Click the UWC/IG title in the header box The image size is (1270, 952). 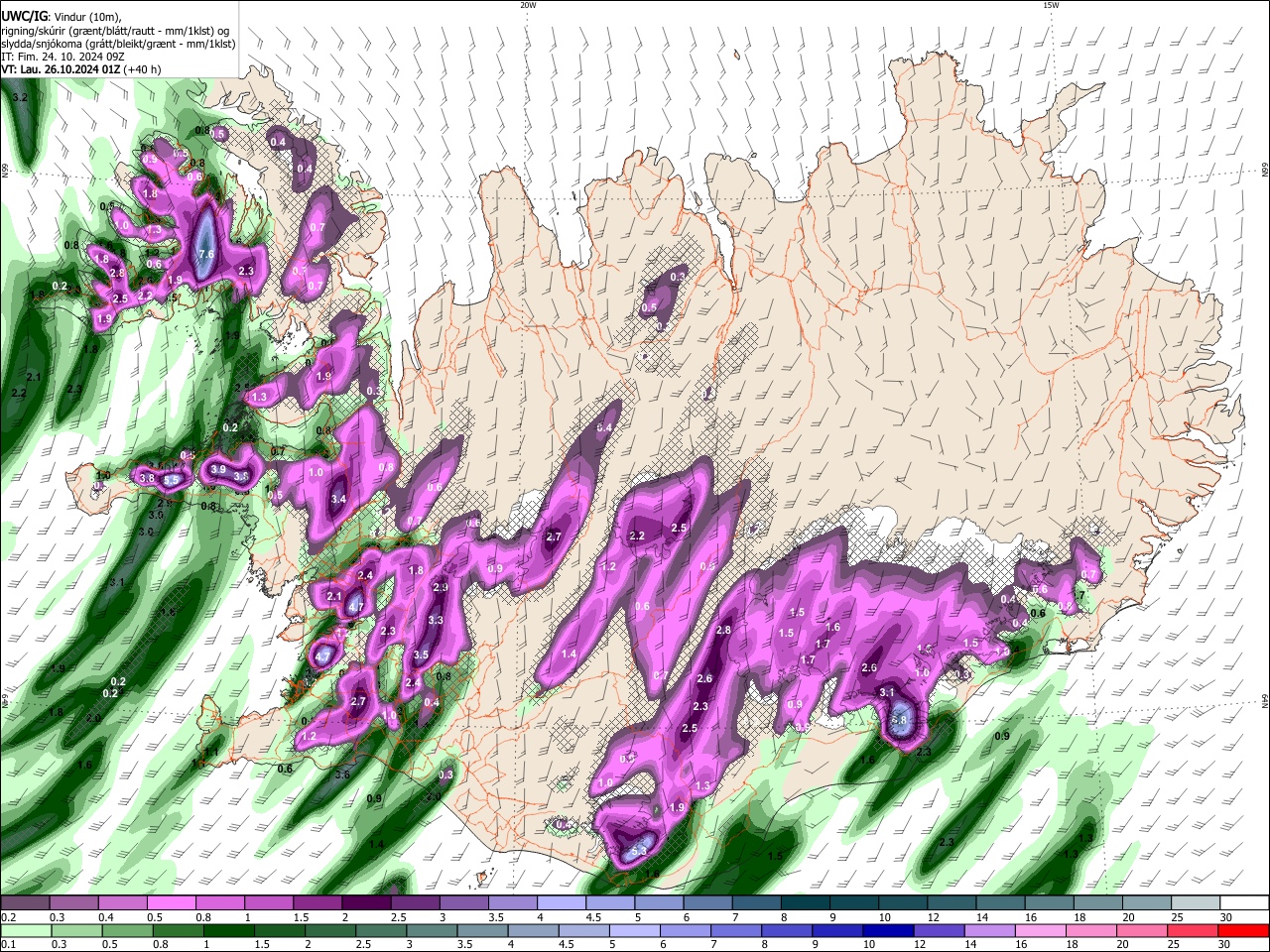(24, 15)
